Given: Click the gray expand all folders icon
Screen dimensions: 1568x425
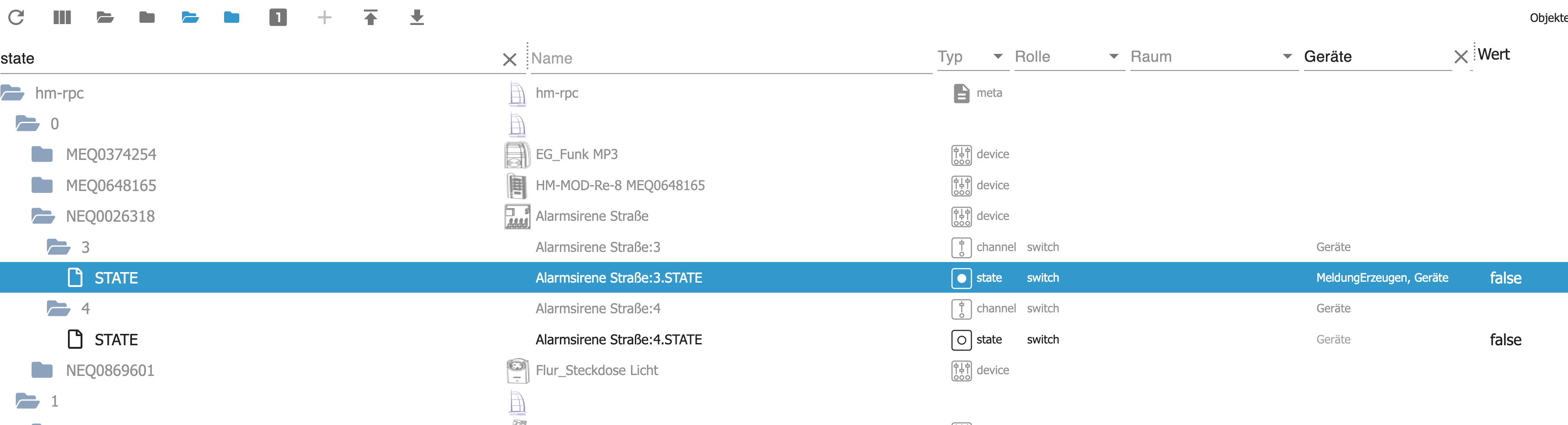Looking at the screenshot, I should pyautogui.click(x=105, y=17).
